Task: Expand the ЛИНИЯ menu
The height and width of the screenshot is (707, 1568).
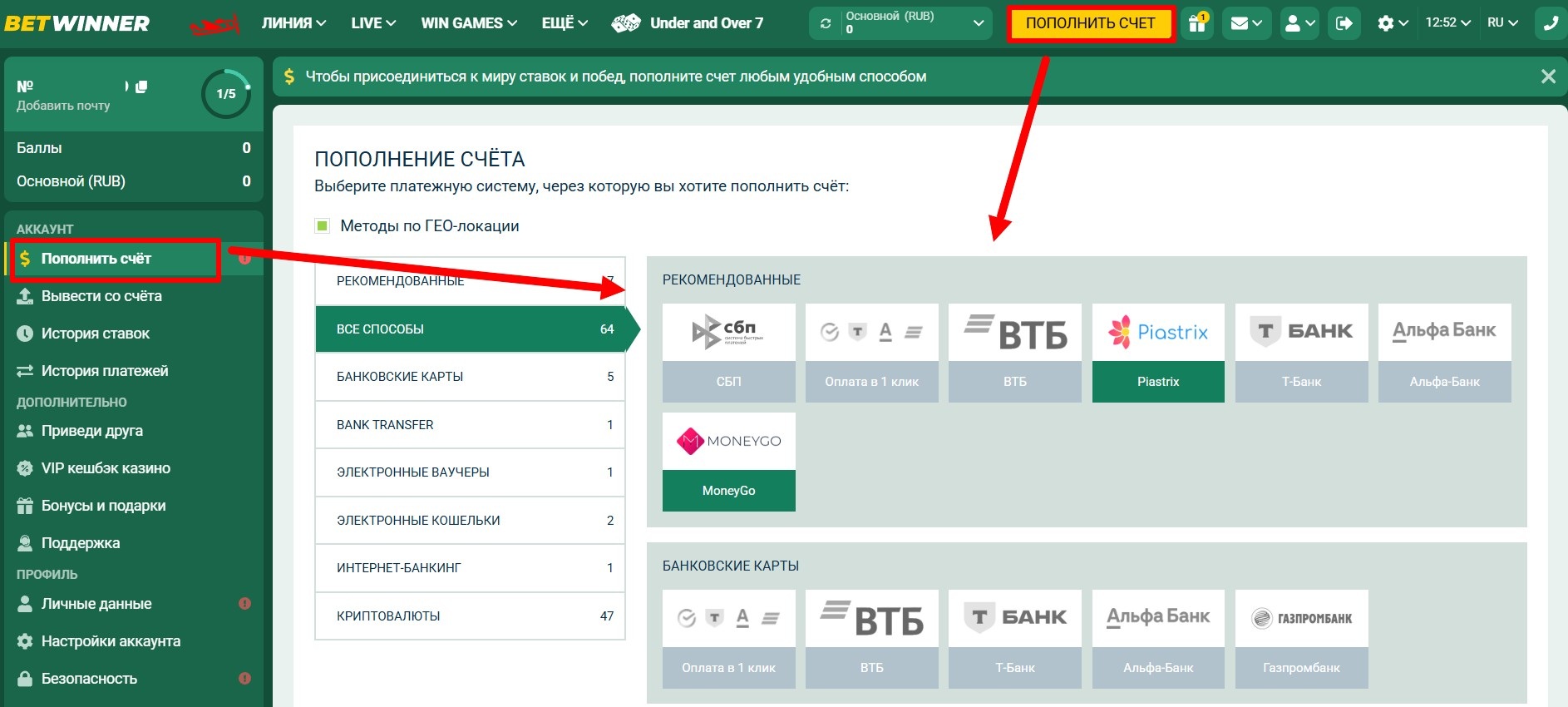Action: tap(293, 23)
